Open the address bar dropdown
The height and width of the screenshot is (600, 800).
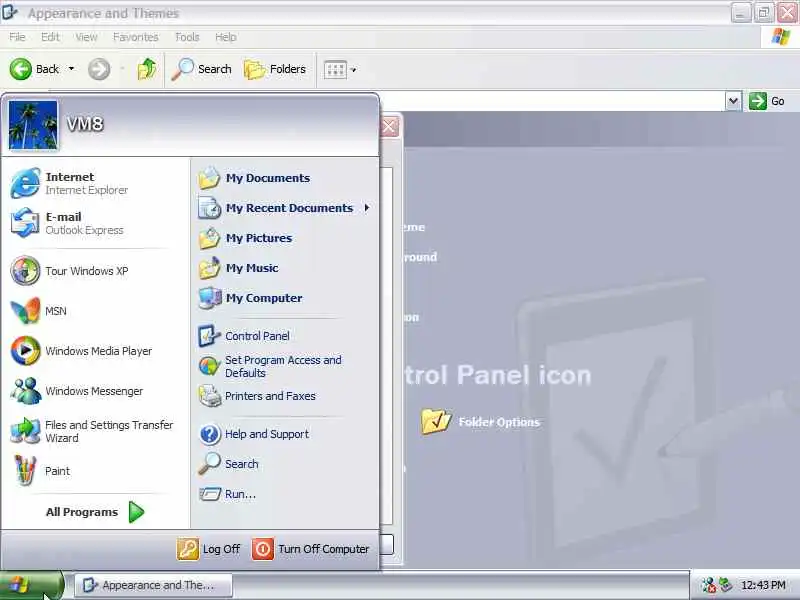[733, 101]
